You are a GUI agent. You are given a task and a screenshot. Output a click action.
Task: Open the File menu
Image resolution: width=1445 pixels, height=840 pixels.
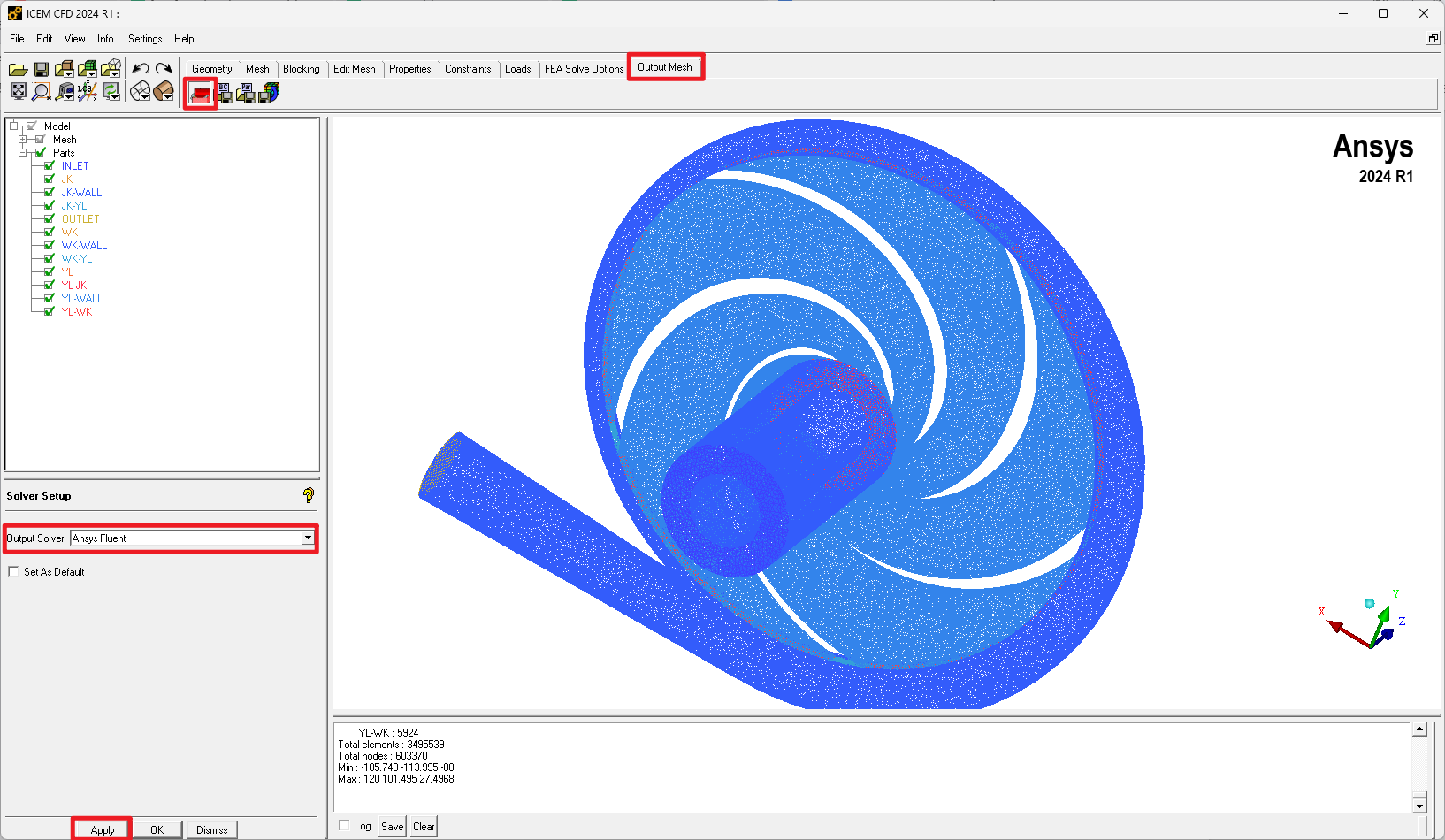point(17,39)
